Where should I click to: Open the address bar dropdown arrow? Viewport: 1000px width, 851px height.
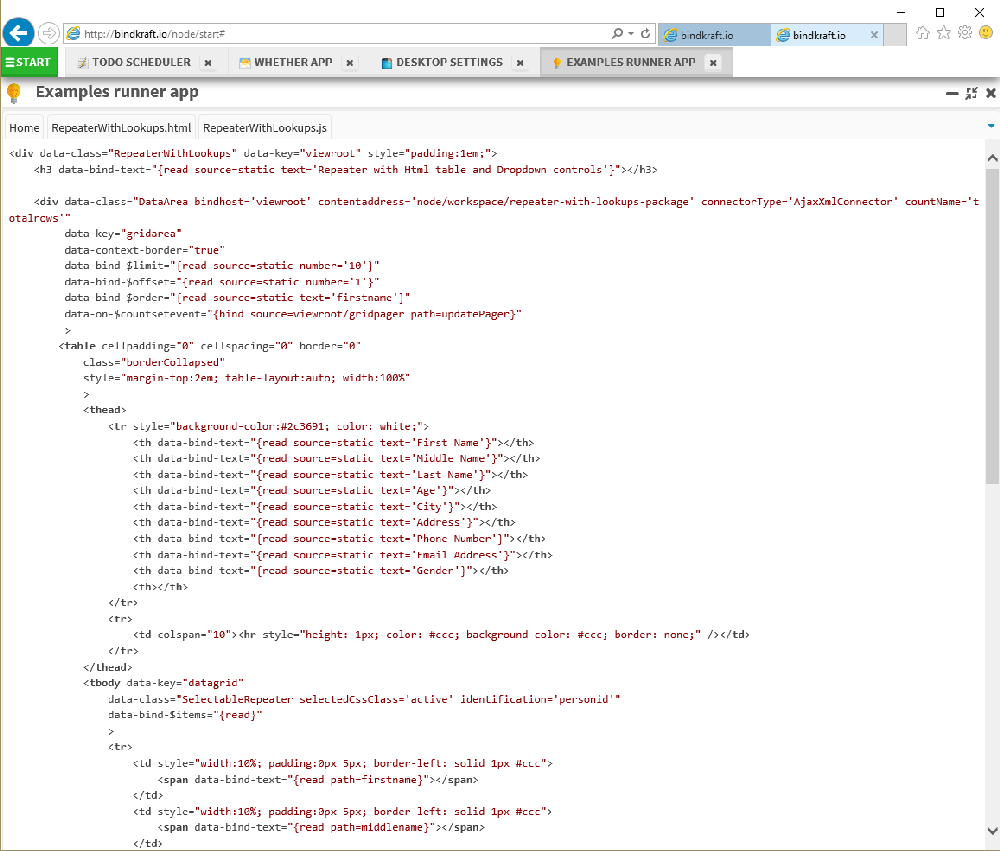click(631, 33)
